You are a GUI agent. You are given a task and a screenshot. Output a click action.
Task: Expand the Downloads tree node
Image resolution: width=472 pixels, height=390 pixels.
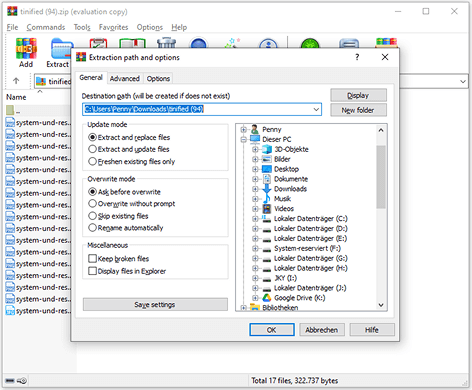tap(255, 189)
